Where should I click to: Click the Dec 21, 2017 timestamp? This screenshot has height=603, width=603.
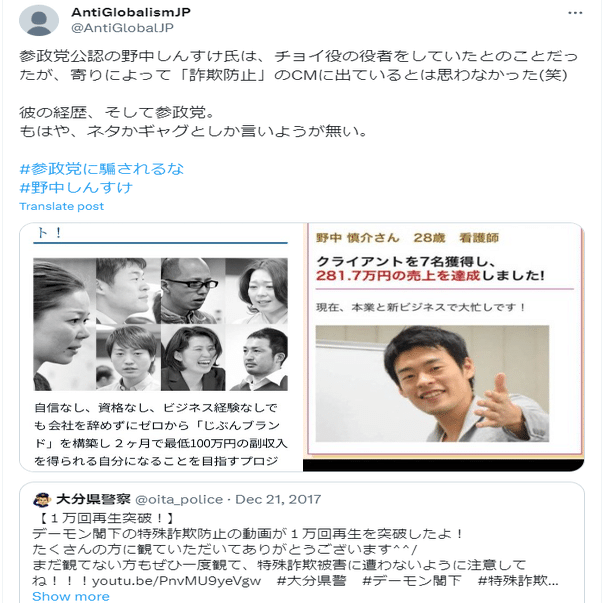point(278,499)
